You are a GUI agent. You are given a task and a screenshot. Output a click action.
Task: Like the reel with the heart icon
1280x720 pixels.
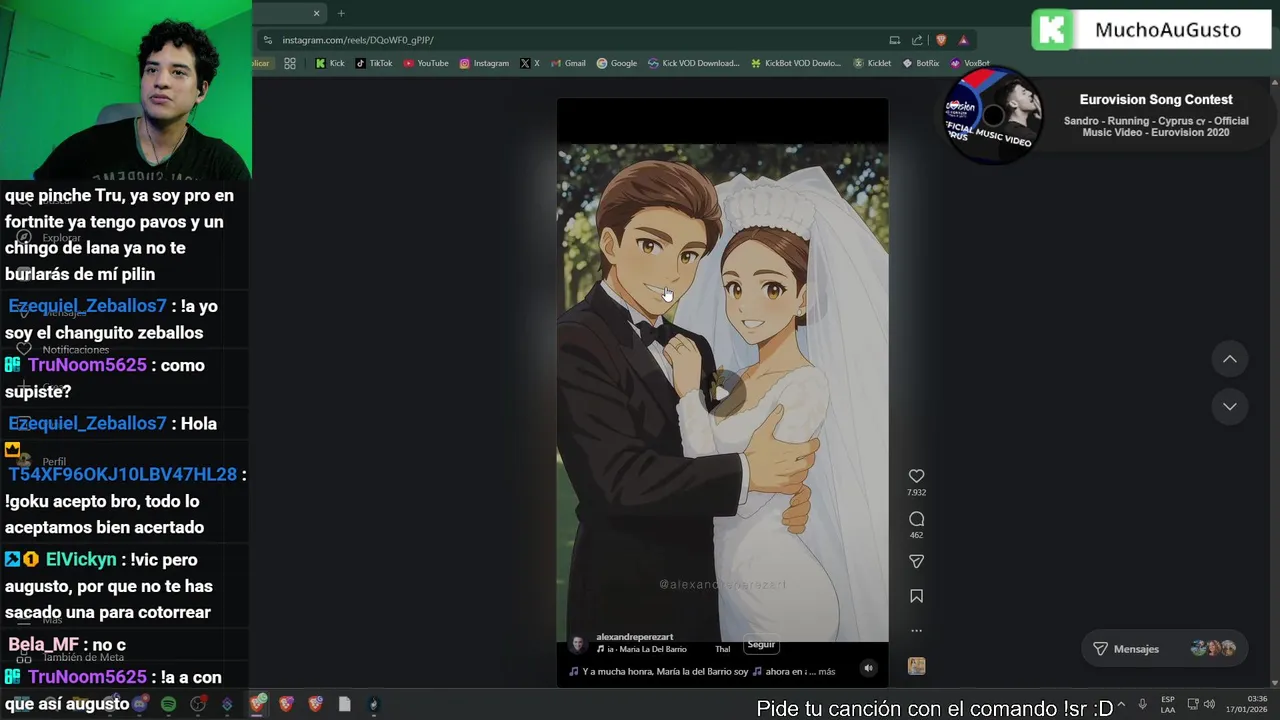[916, 476]
